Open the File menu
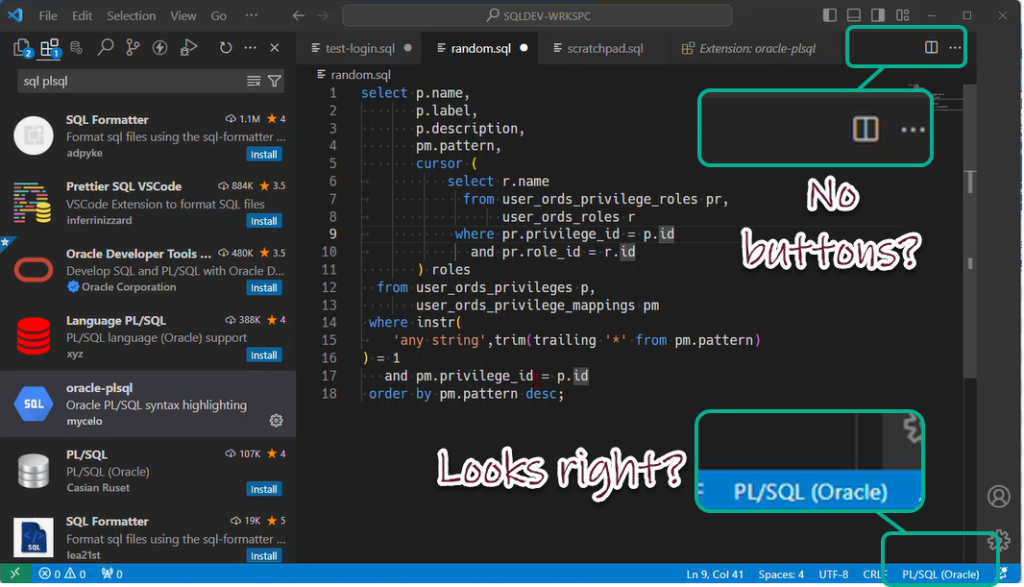1024x587 pixels. [48, 16]
